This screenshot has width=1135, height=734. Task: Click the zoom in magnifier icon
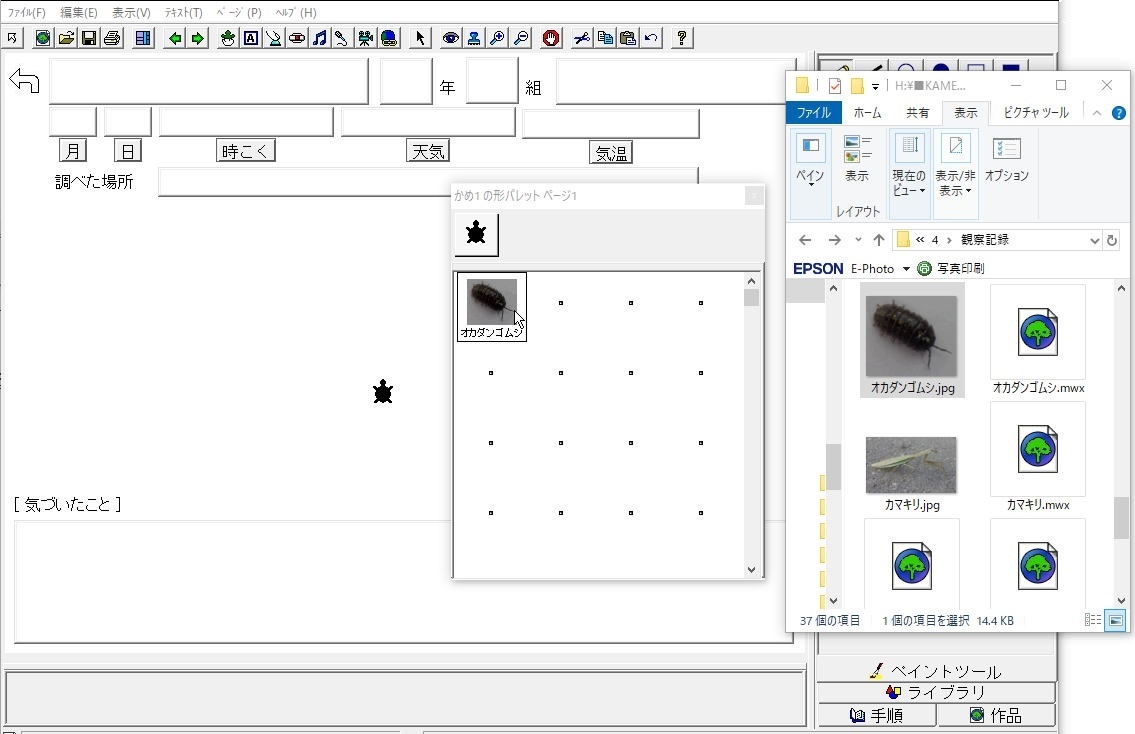497,38
